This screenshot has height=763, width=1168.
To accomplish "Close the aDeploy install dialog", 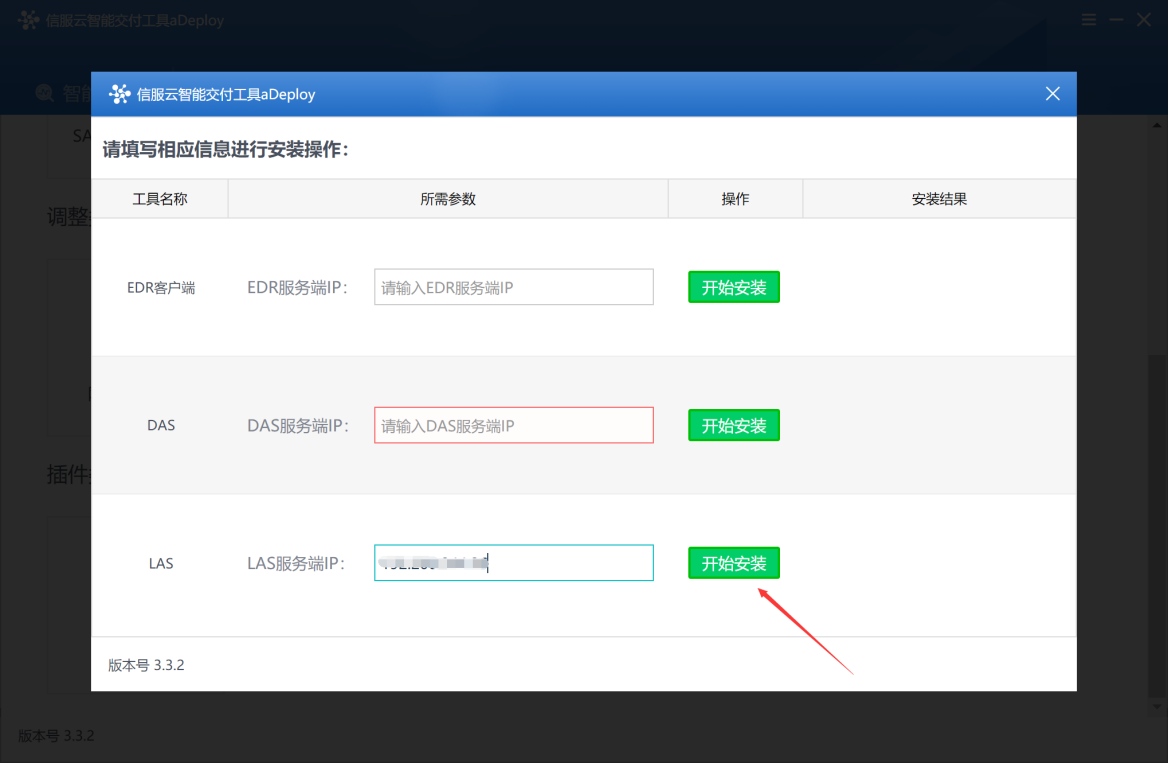I will [1052, 94].
